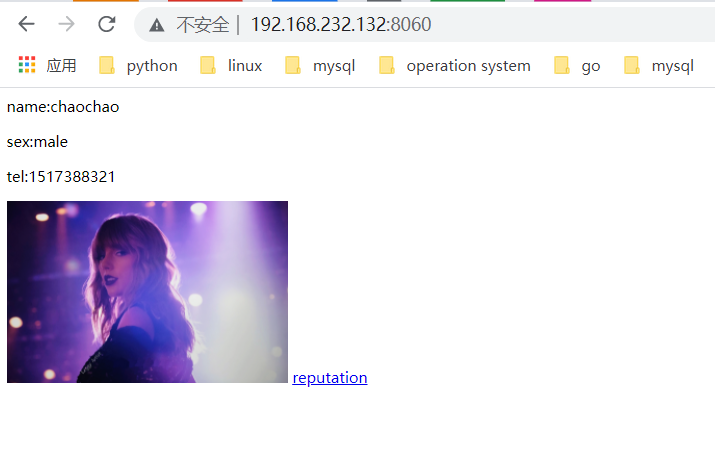Viewport: 715px width, 460px height.
Task: Open the operation system bookmark folder
Action: pos(455,66)
